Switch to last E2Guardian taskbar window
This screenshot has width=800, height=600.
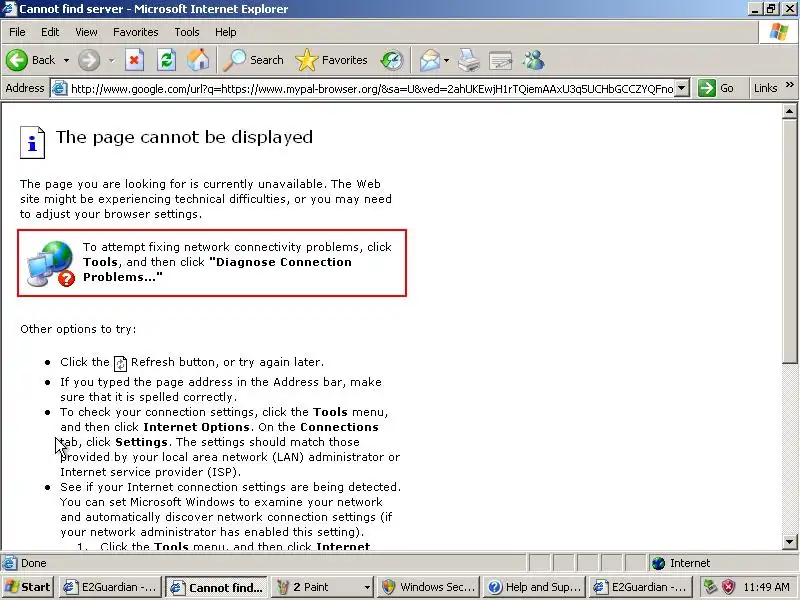[641, 587]
